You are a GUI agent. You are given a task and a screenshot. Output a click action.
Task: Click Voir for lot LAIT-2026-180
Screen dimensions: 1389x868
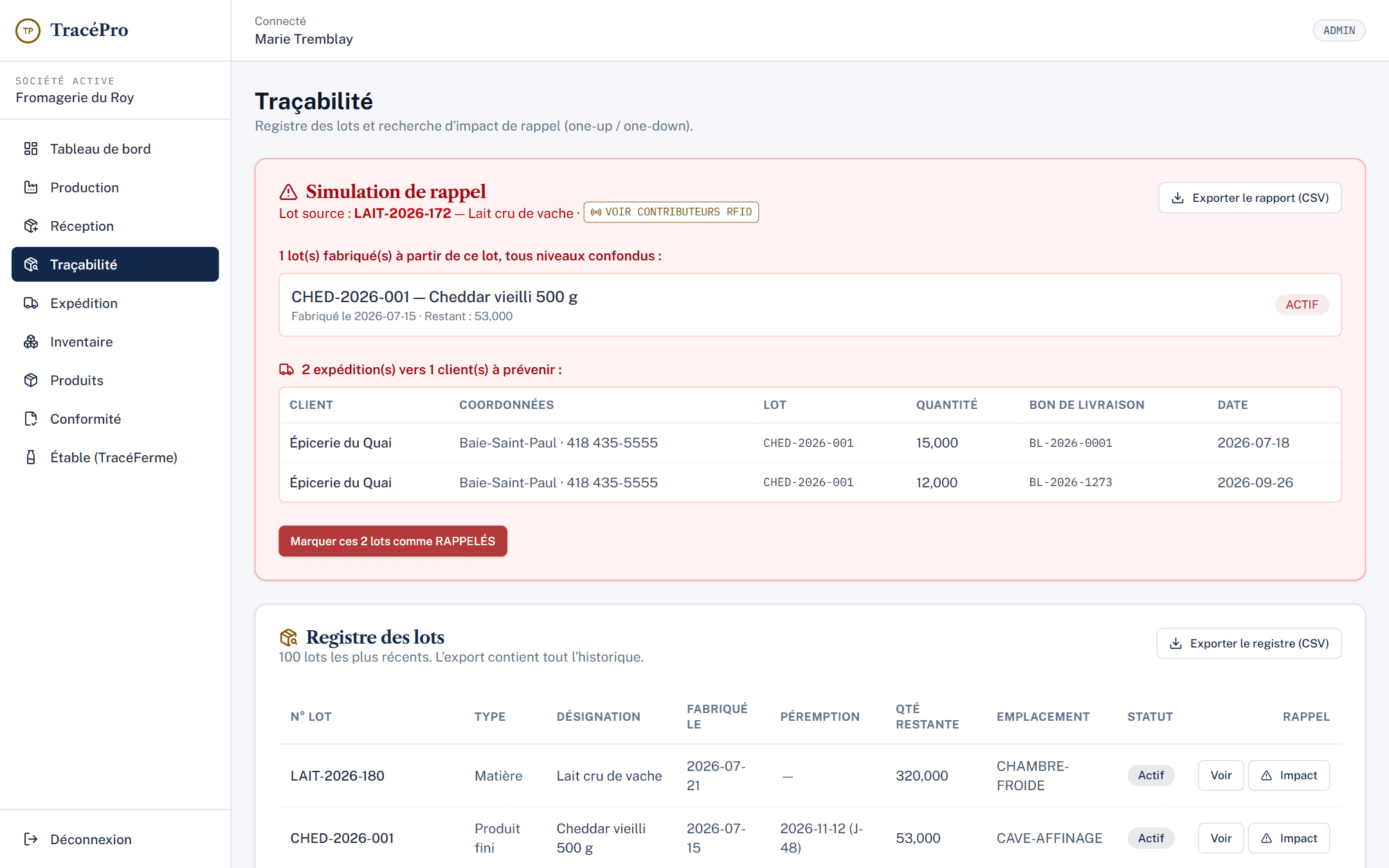click(1221, 775)
